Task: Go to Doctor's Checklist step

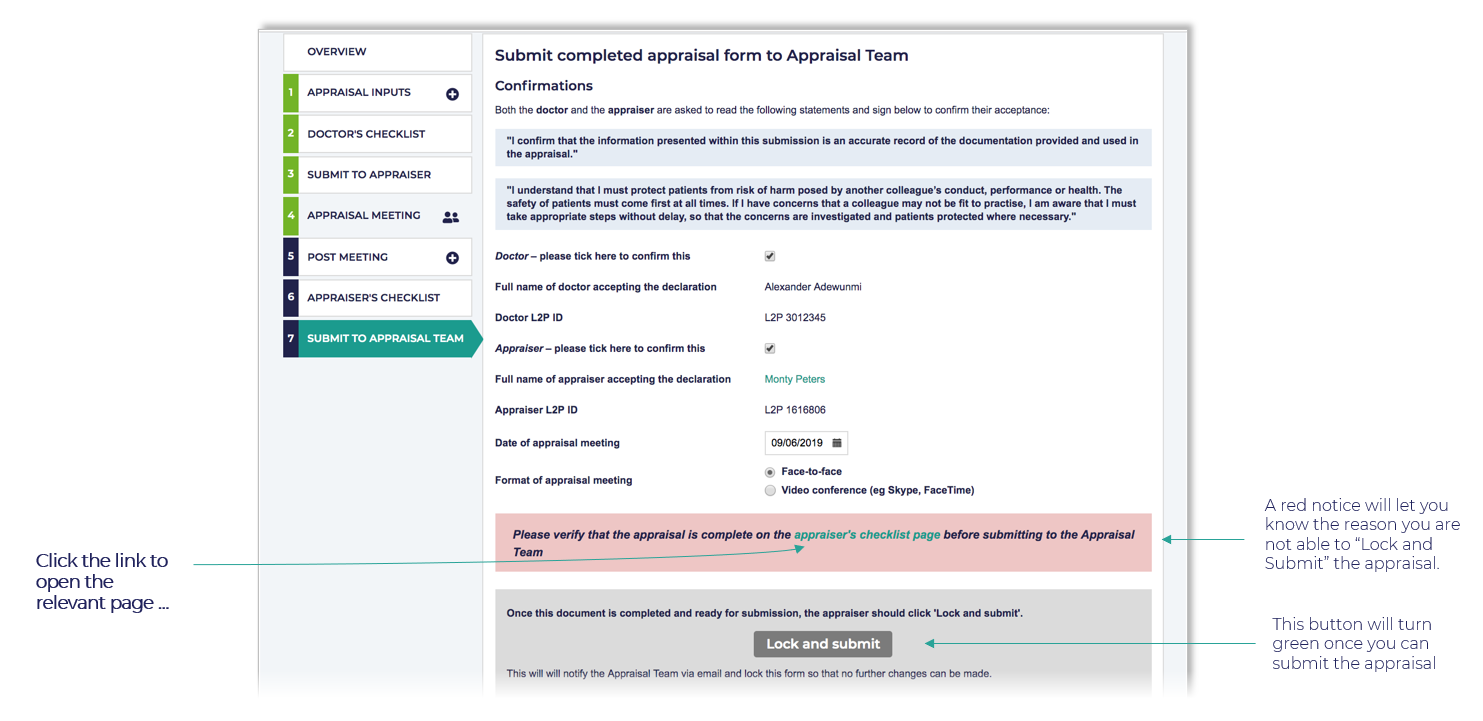Action: point(366,134)
